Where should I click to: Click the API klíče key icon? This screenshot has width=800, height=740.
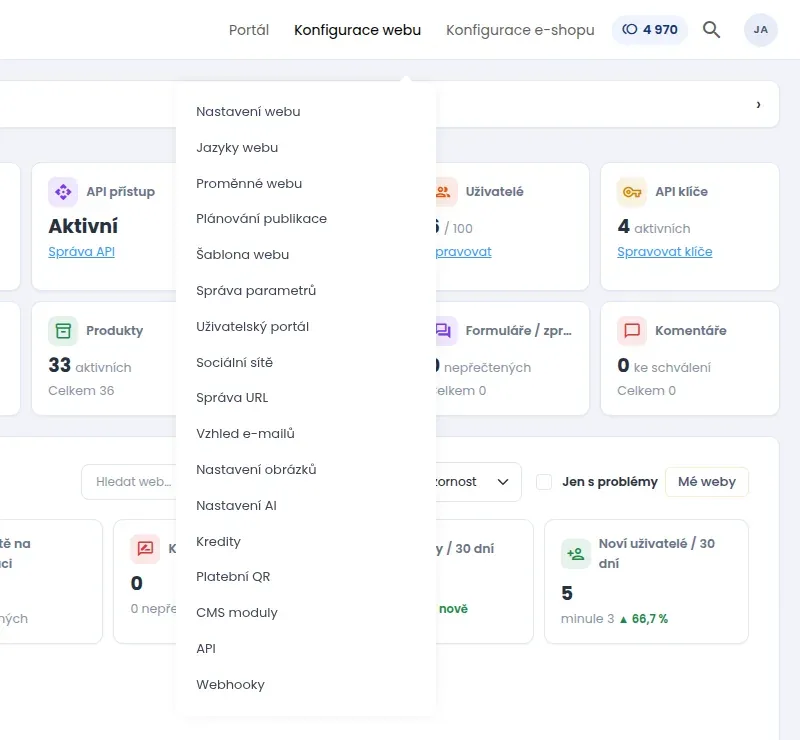click(632, 192)
